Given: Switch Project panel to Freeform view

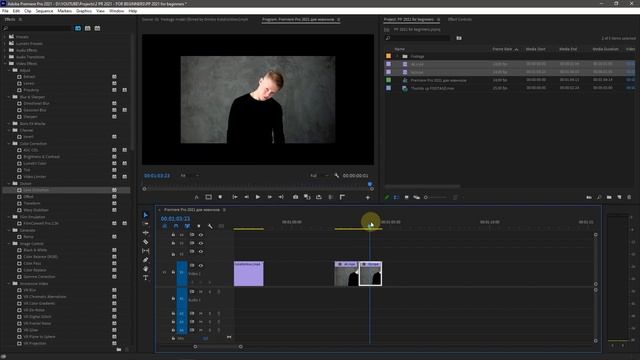Looking at the screenshot, I should click(x=416, y=197).
